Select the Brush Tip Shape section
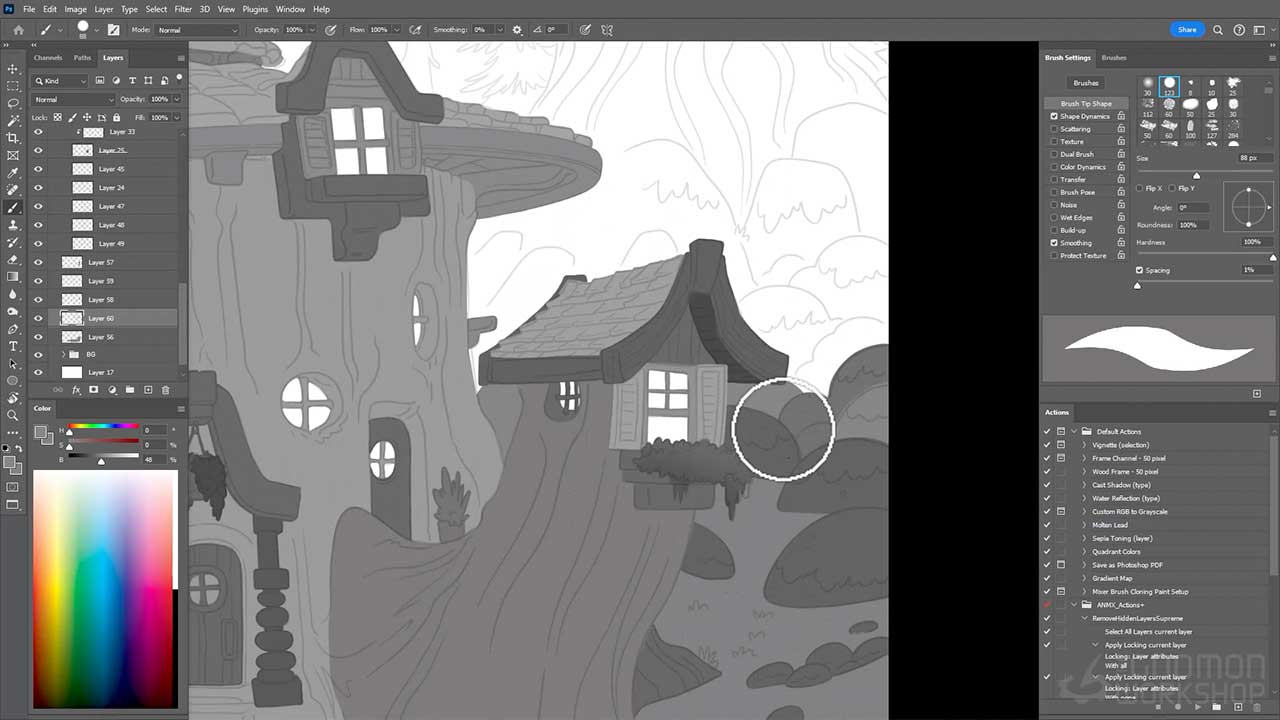 pos(1086,103)
